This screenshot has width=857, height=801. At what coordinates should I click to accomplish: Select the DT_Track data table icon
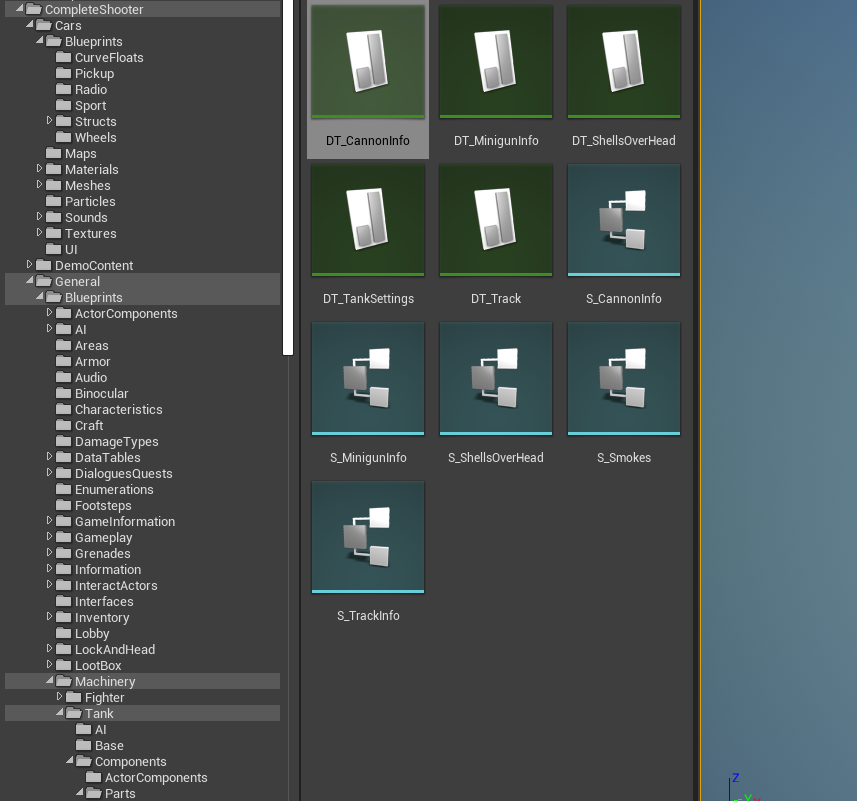tap(496, 220)
